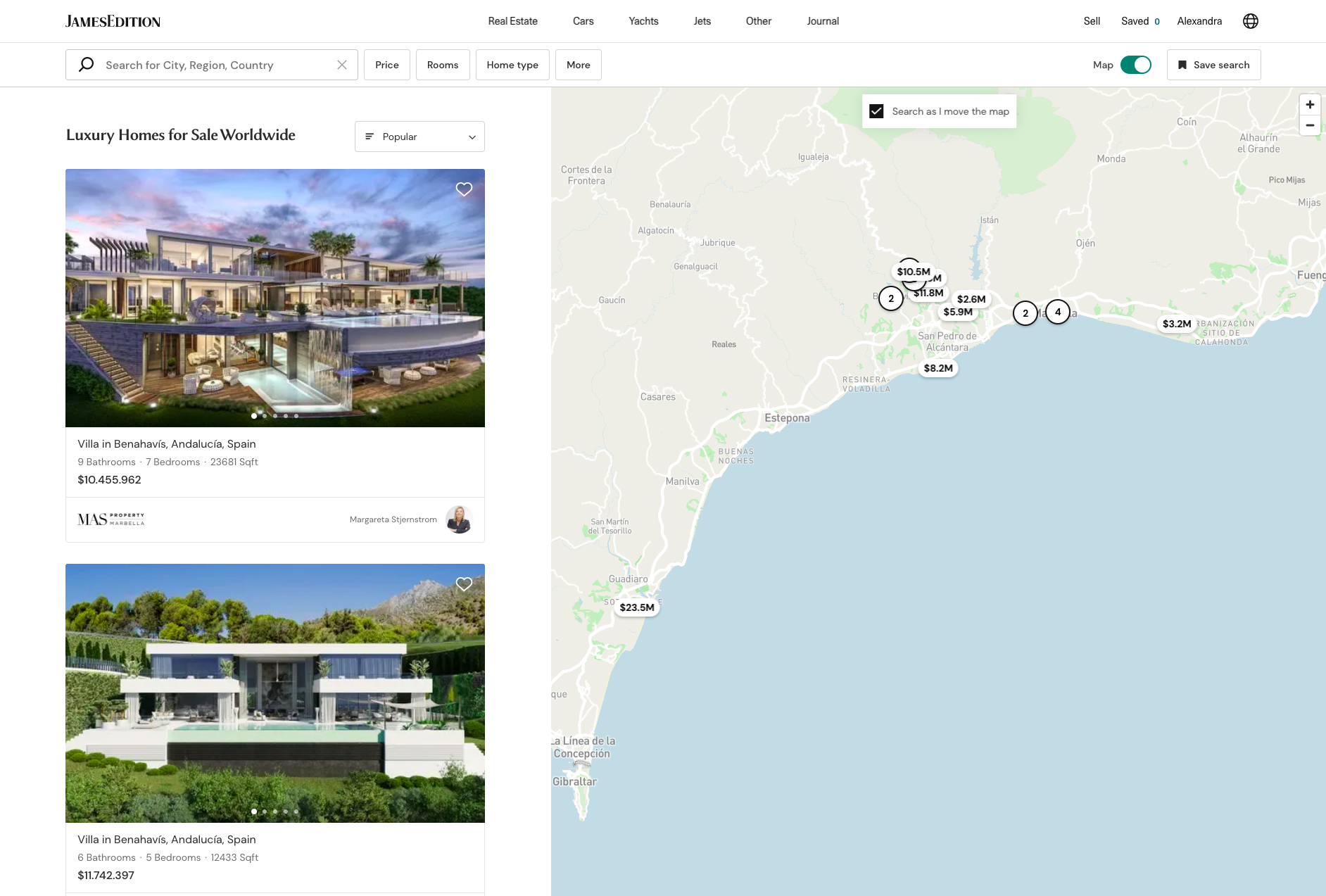1326x896 pixels.
Task: Click the $11.742.397 price text
Action: (x=106, y=876)
